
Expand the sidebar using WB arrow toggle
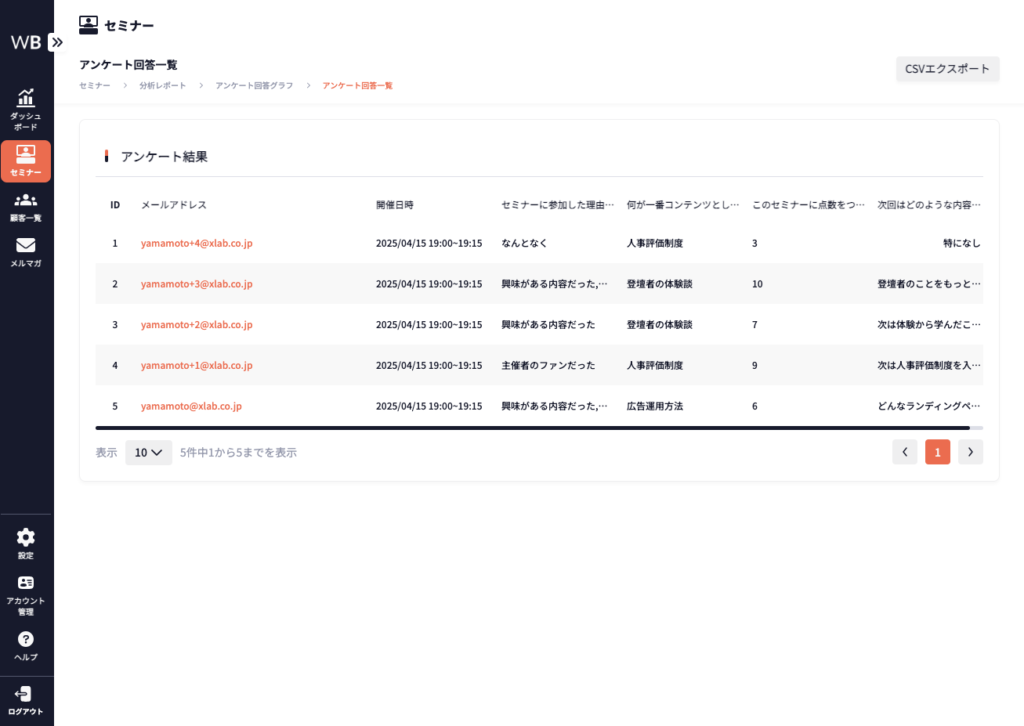(x=56, y=42)
